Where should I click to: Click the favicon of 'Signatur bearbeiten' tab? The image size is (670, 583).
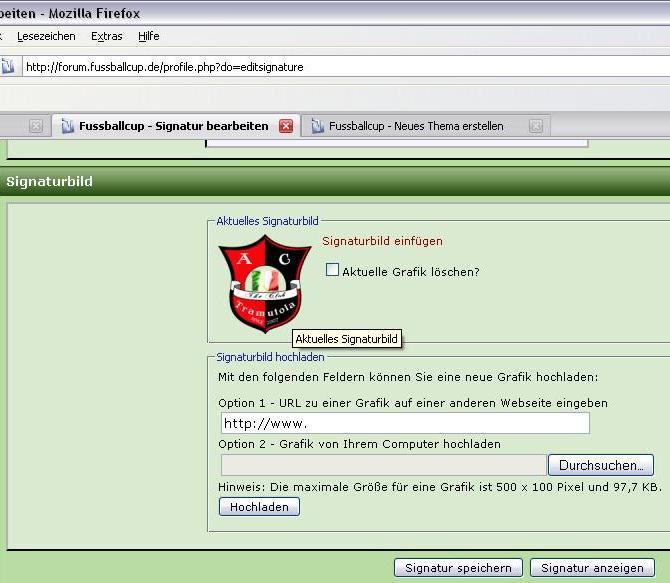click(67, 126)
